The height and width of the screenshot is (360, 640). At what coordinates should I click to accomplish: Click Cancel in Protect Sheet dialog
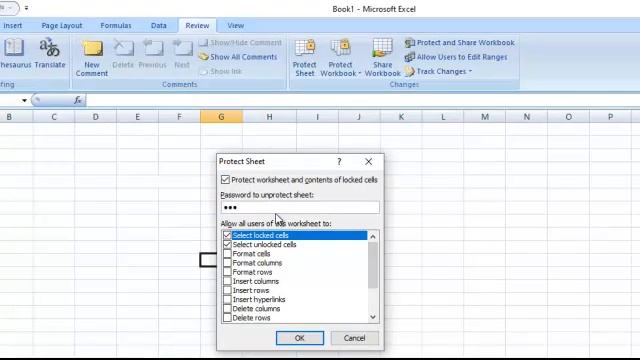pos(354,338)
